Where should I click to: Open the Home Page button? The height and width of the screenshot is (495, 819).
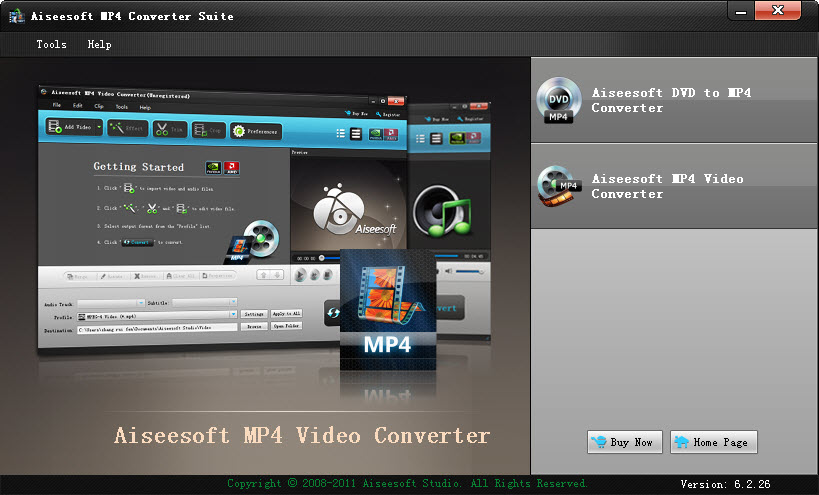(x=713, y=442)
